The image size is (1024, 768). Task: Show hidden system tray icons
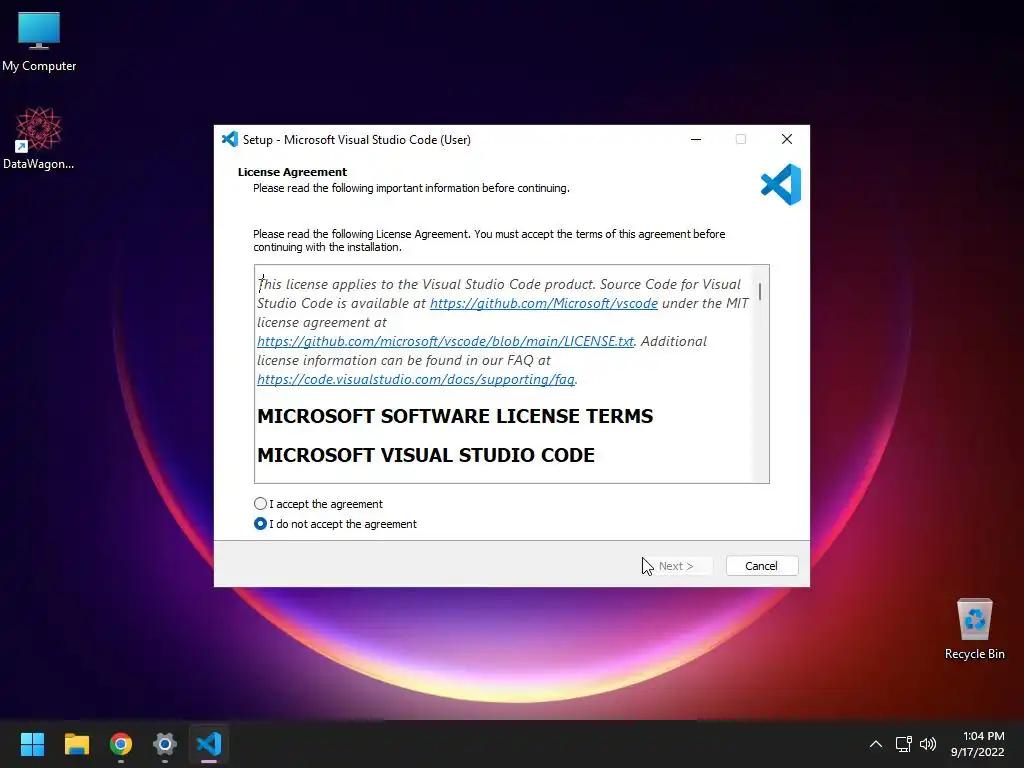(876, 744)
